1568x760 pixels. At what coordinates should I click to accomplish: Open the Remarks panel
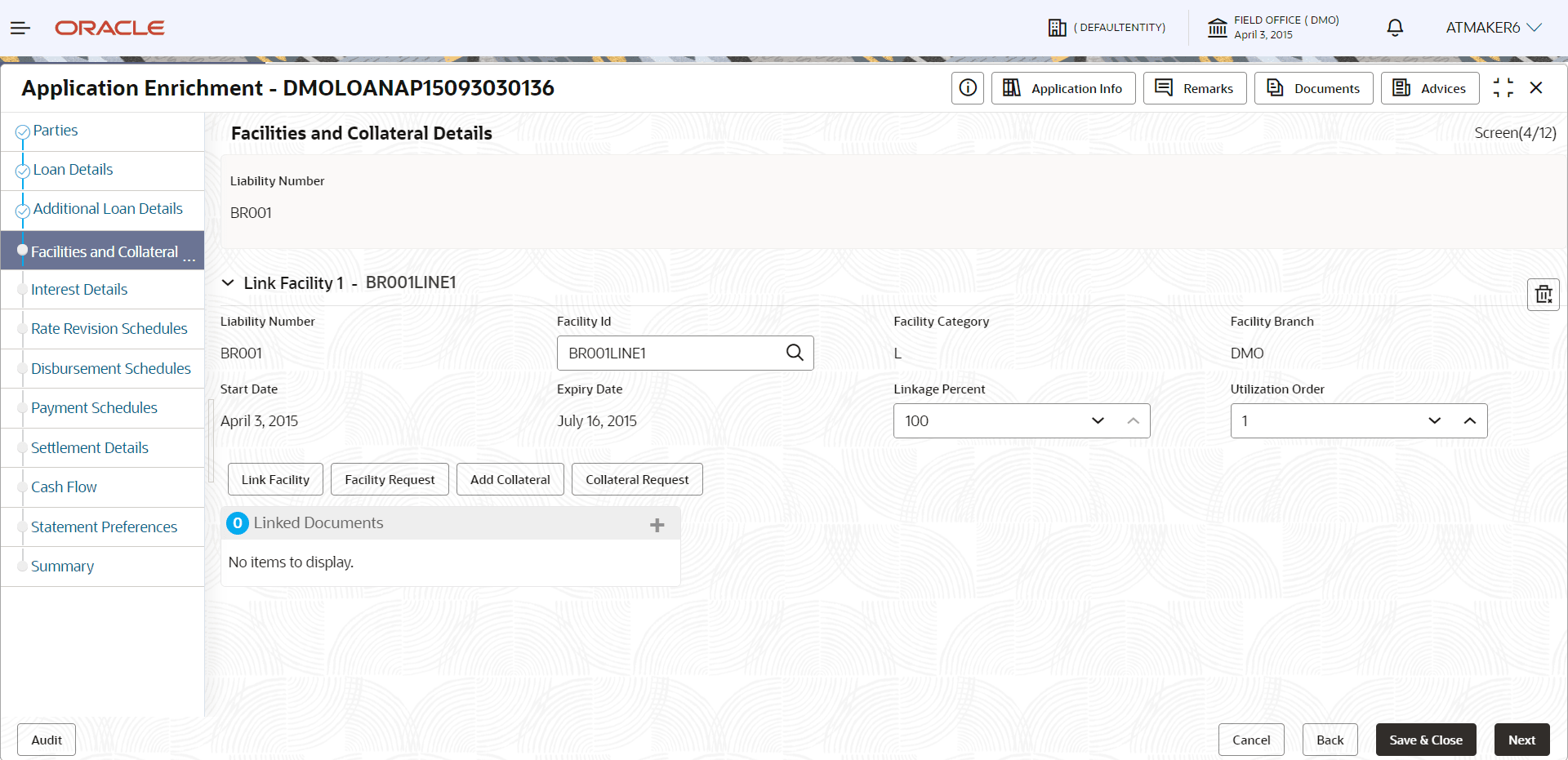1195,88
